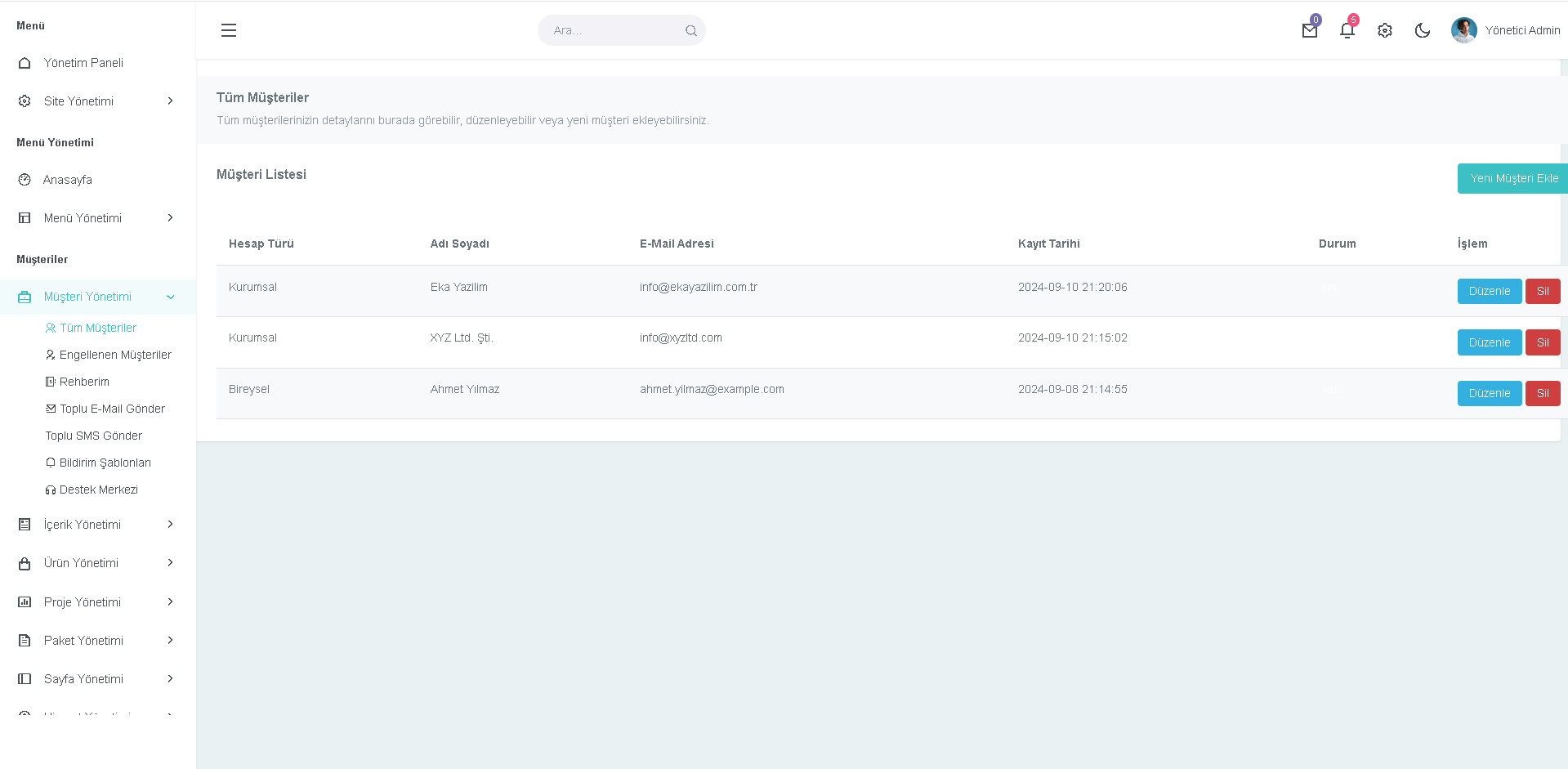Image resolution: width=1568 pixels, height=769 pixels.
Task: Click the Eka Yazılım name cell
Action: (459, 287)
